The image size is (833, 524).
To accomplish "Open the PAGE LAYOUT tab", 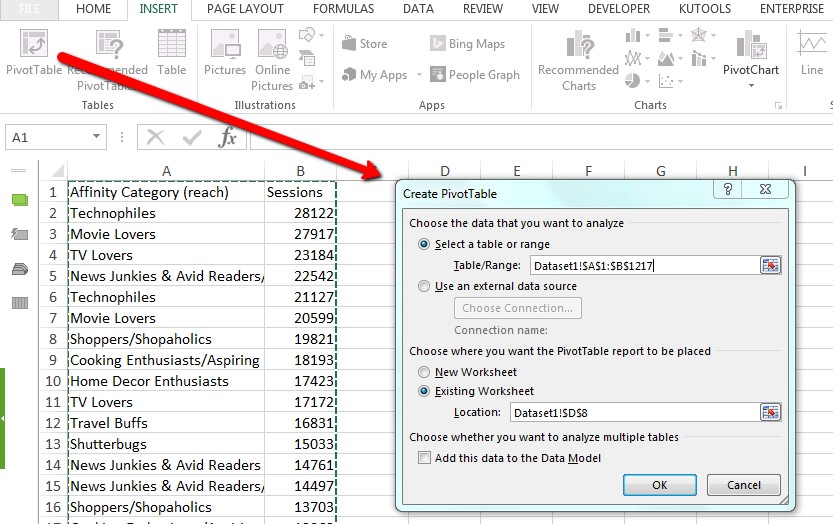I will pos(247,9).
